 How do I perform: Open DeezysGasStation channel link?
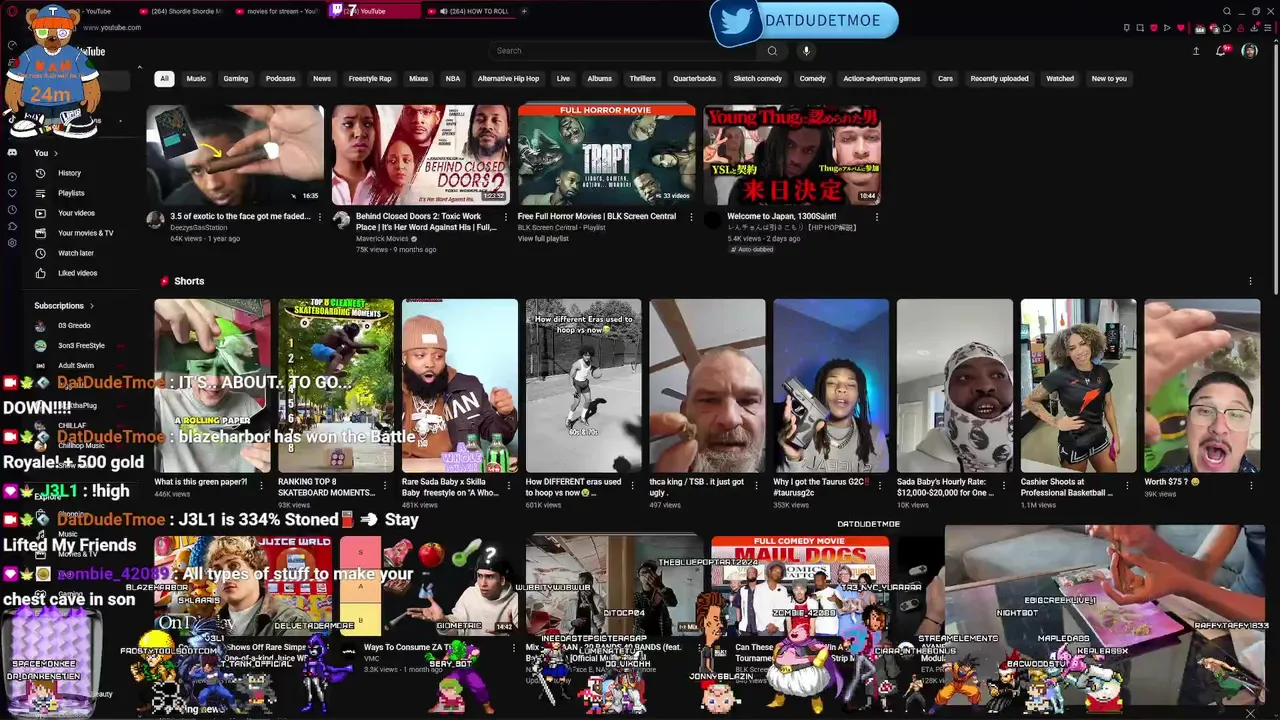(199, 228)
